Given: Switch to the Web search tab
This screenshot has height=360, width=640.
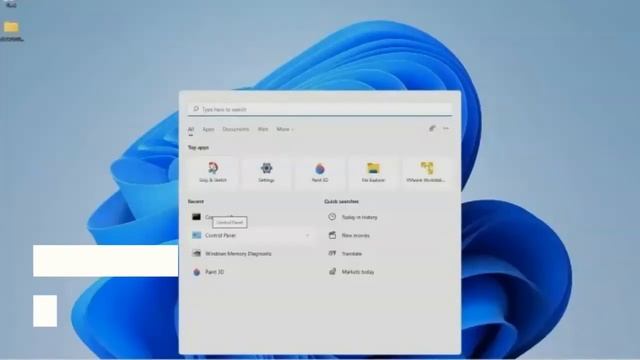Looking at the screenshot, I should tap(263, 129).
